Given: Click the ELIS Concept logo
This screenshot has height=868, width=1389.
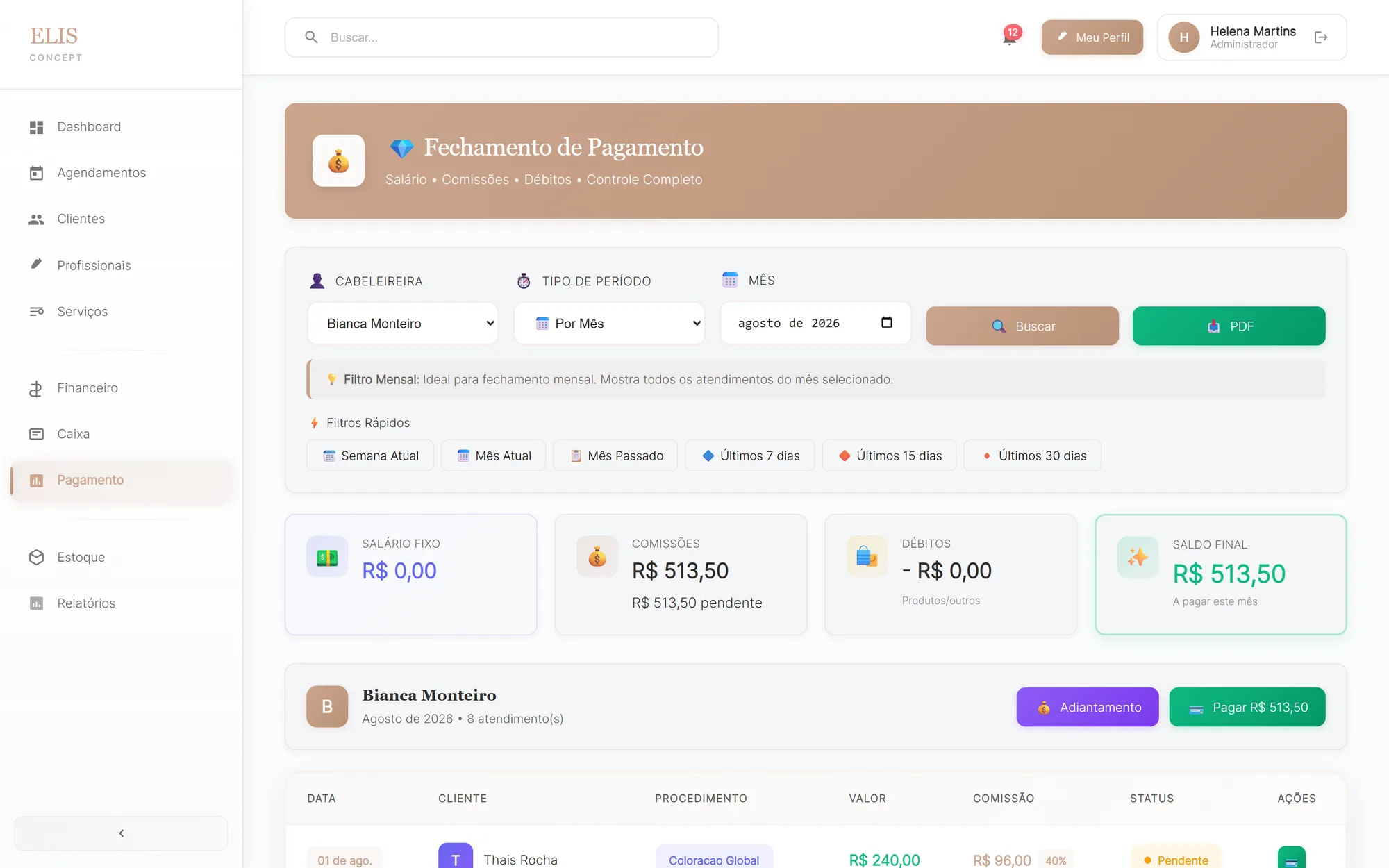Looking at the screenshot, I should (x=56, y=44).
